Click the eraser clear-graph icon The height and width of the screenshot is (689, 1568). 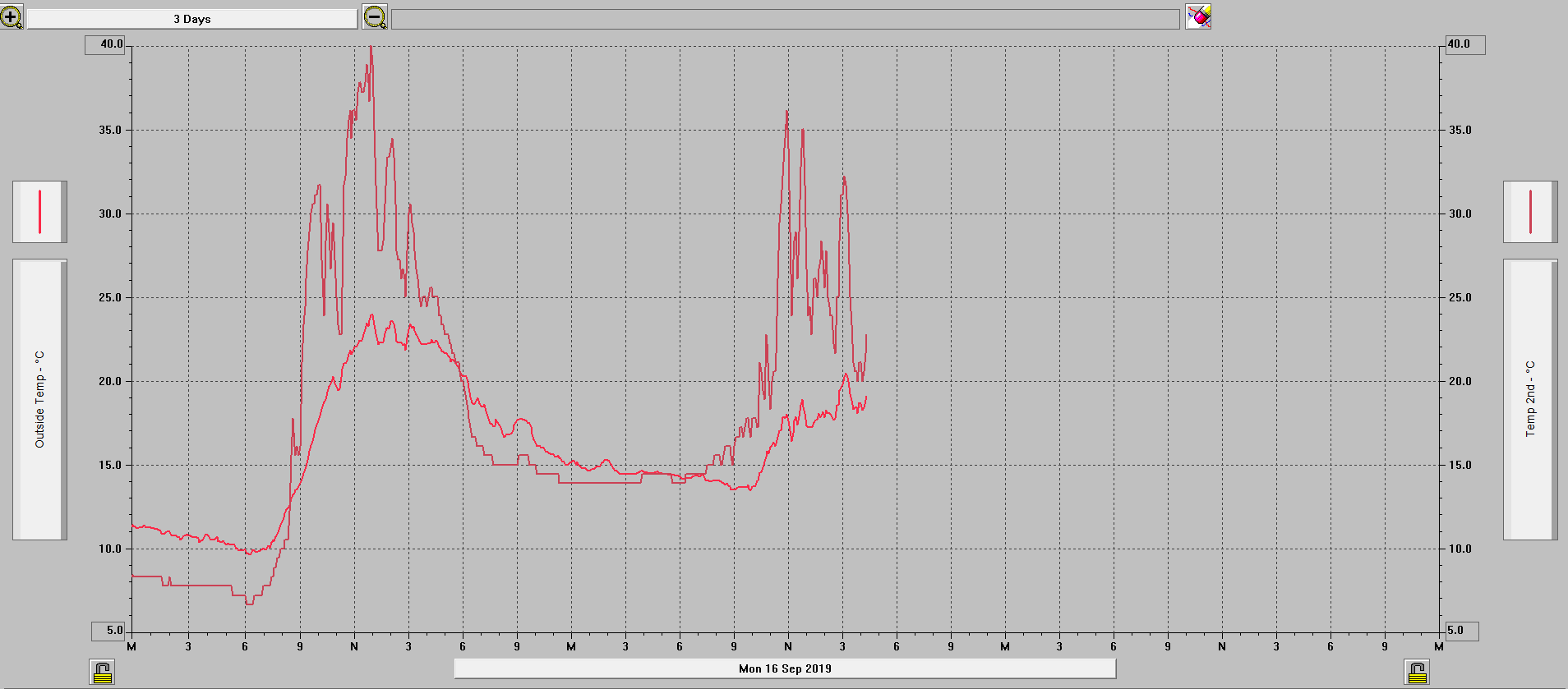(1198, 16)
